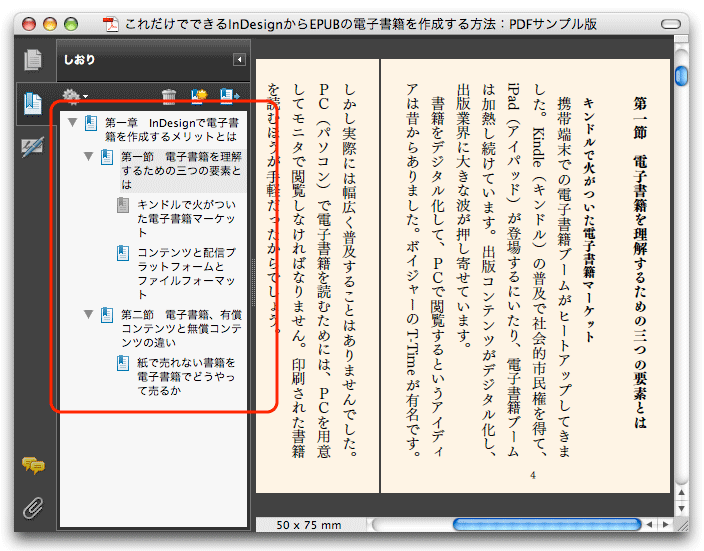Select bookmark 第一章 InDesignで電子書籍を作成するメリットとは
The height and width of the screenshot is (551, 704).
[x=172, y=129]
